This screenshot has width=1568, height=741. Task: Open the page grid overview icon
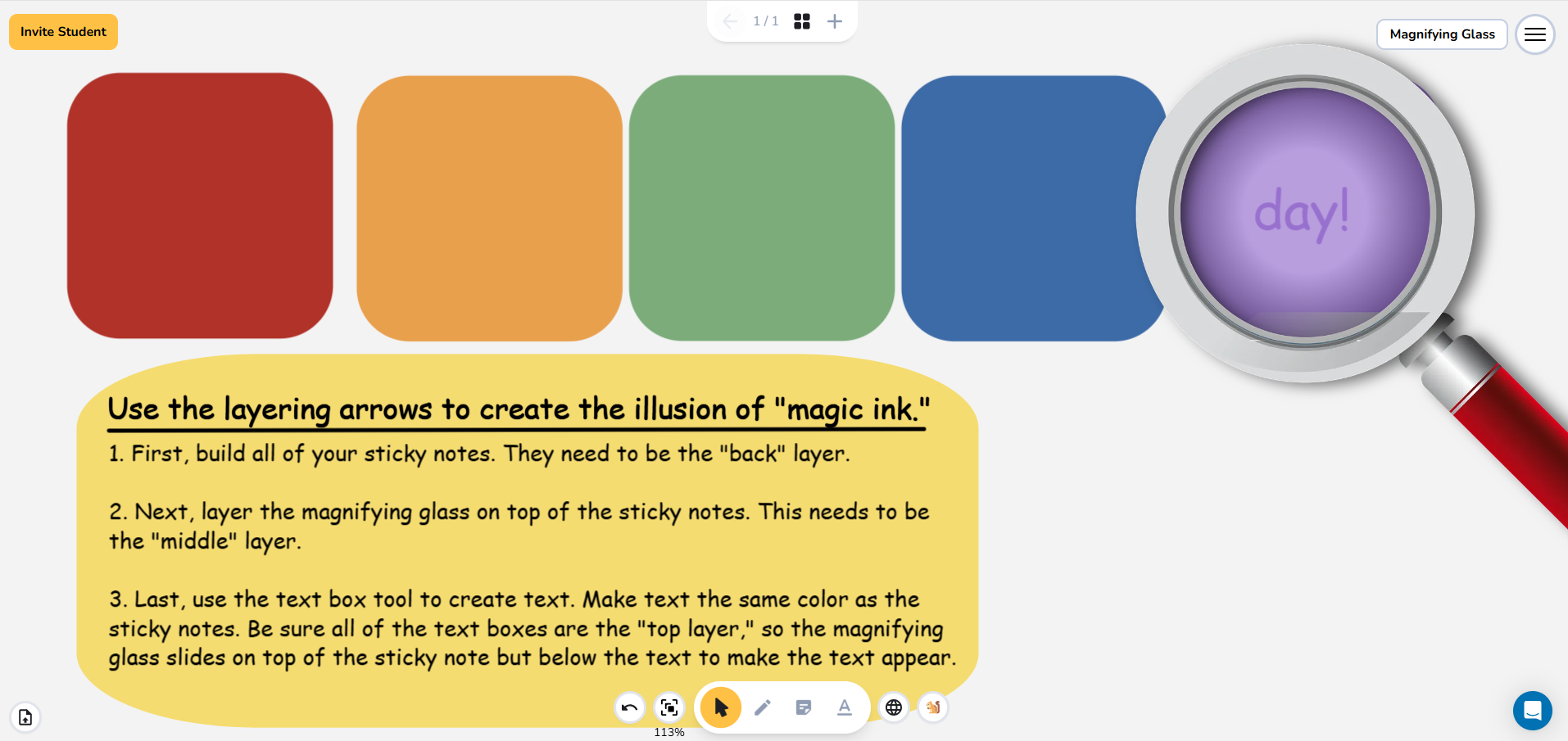(x=802, y=21)
